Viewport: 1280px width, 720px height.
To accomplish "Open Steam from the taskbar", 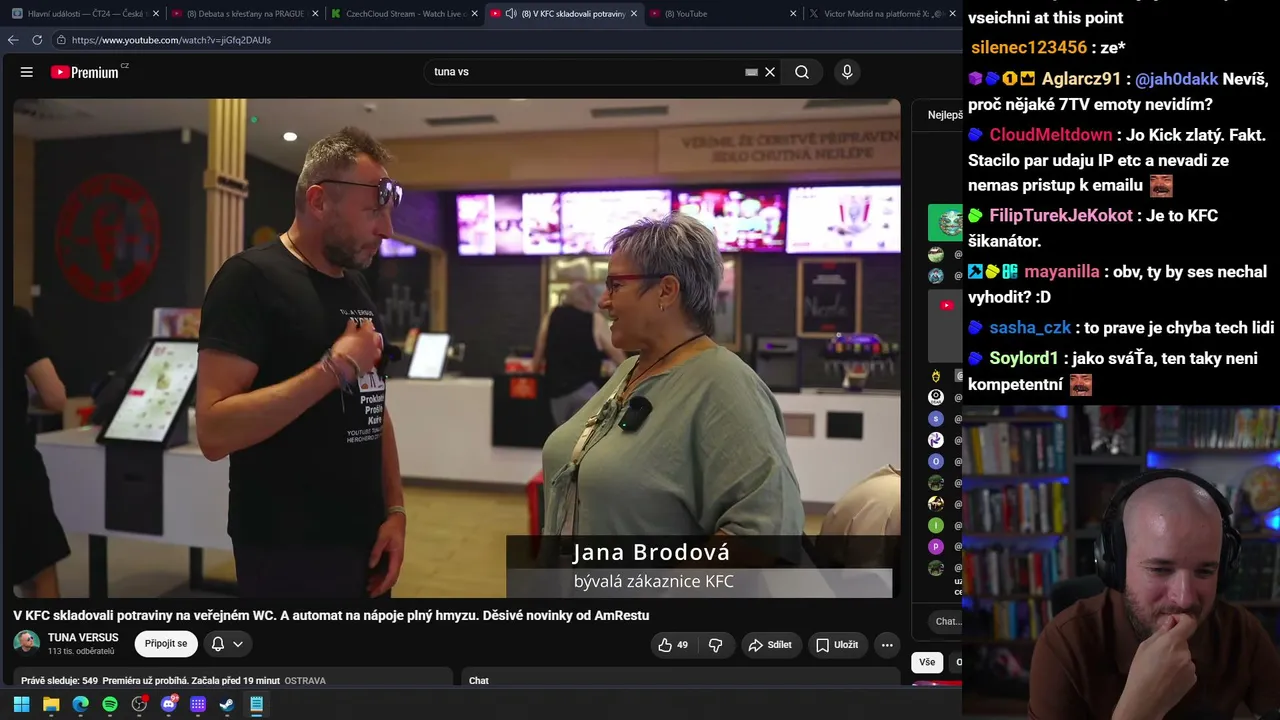I will click(227, 704).
